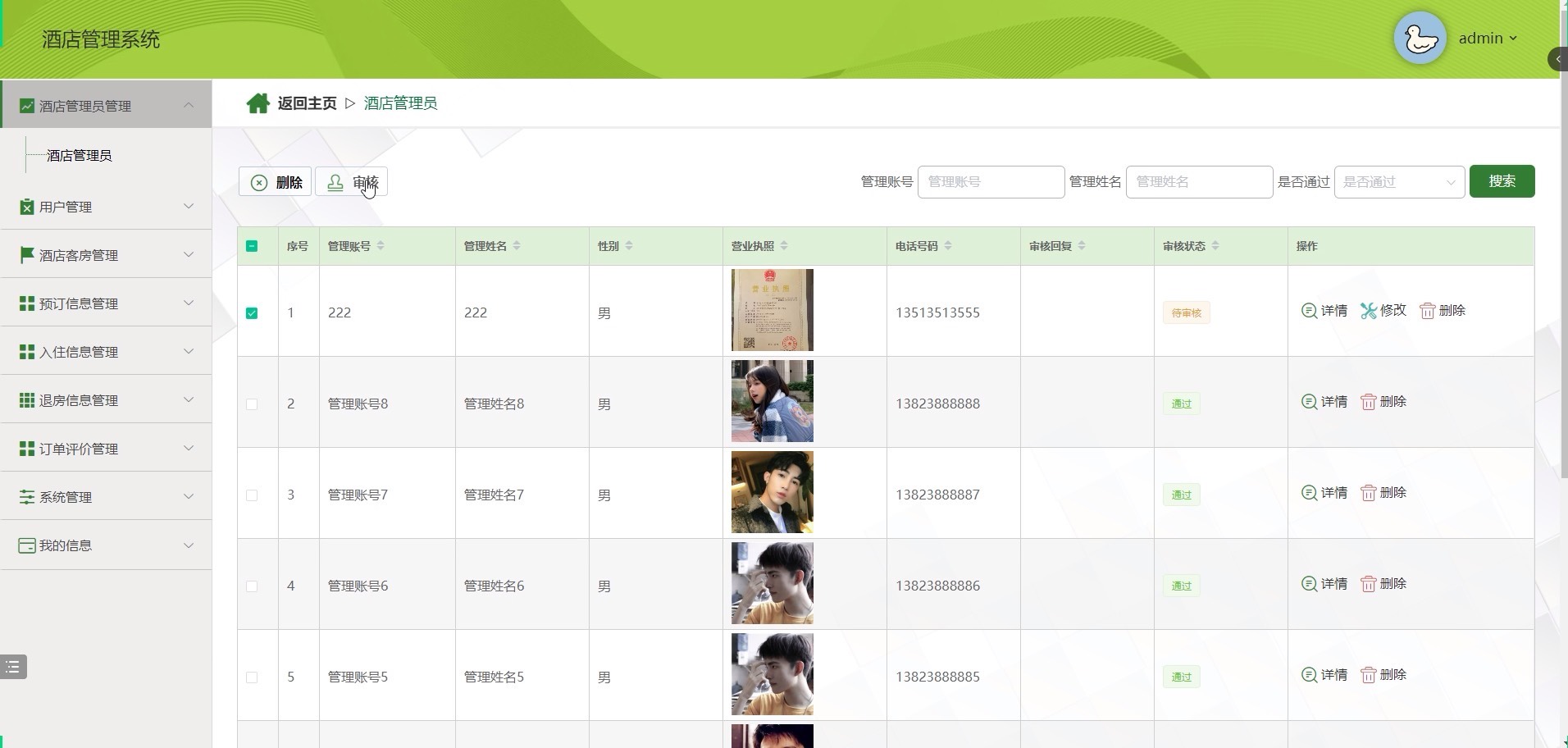Check the checkbox for 管理账号5
1568x748 pixels.
tap(252, 677)
